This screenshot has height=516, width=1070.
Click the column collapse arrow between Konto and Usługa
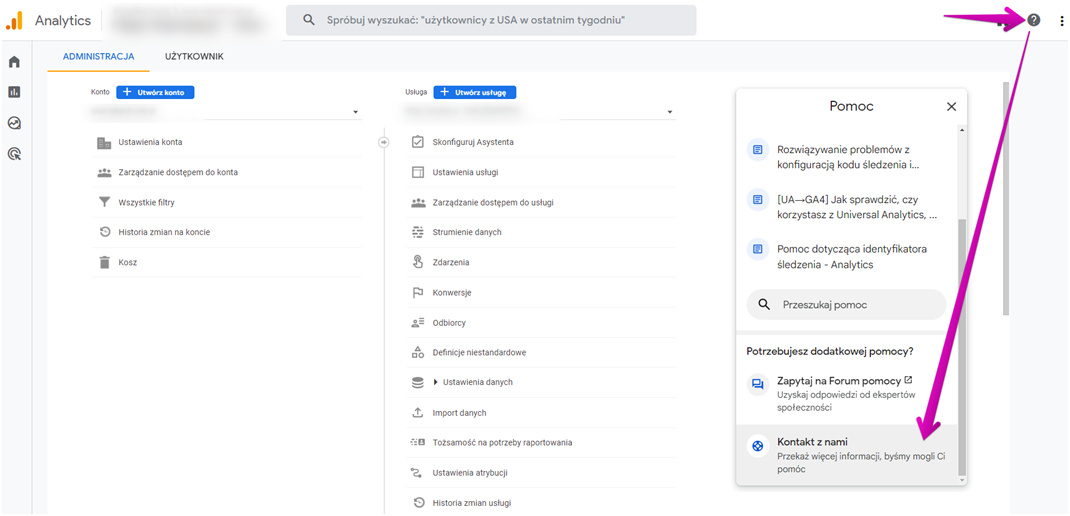pos(383,142)
